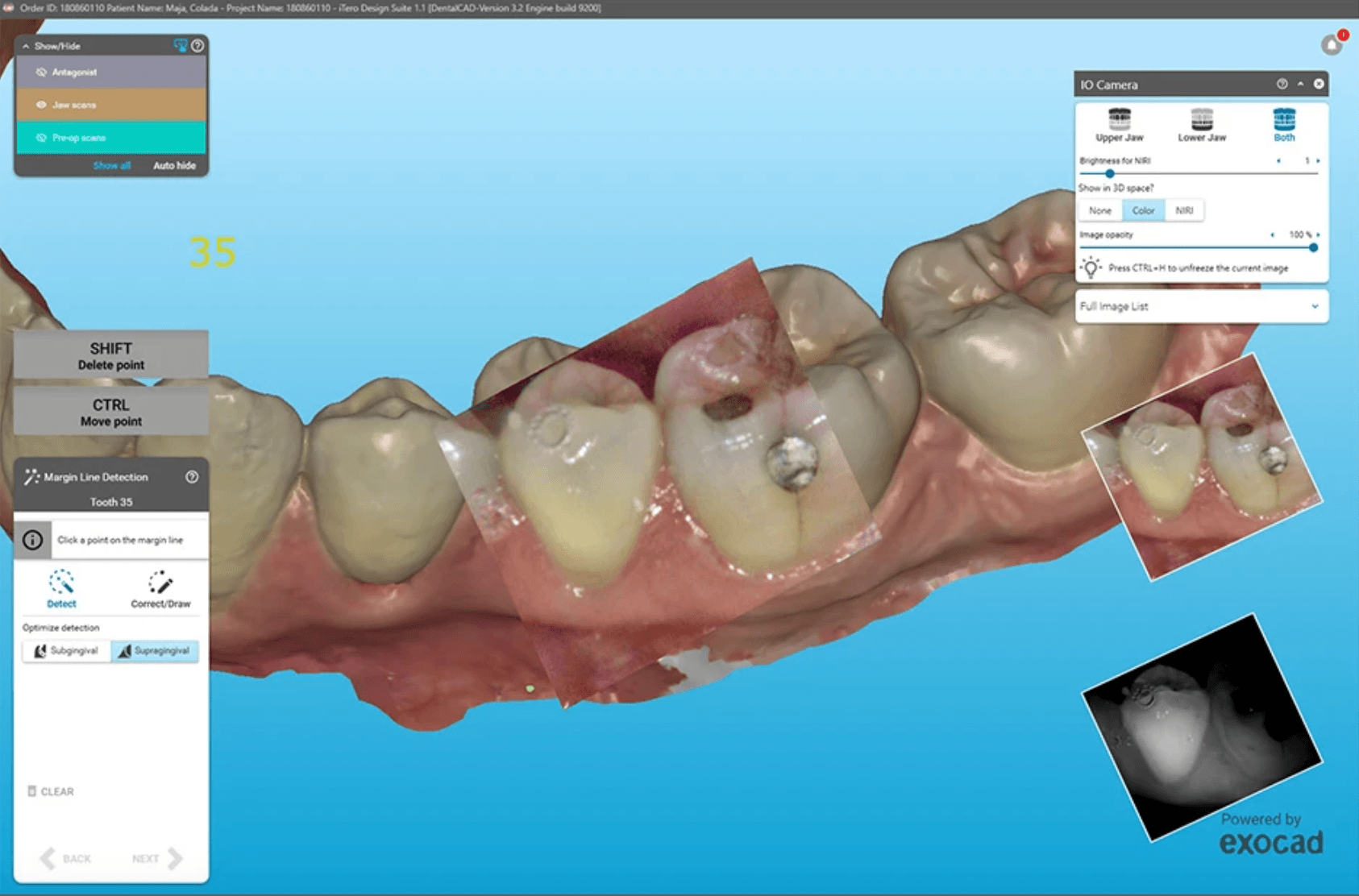Choose the Lower Jaw camera view

[1201, 125]
